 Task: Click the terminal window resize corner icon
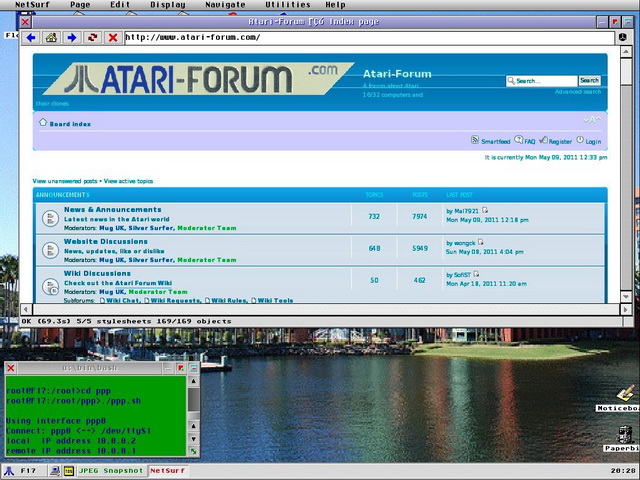(193, 451)
